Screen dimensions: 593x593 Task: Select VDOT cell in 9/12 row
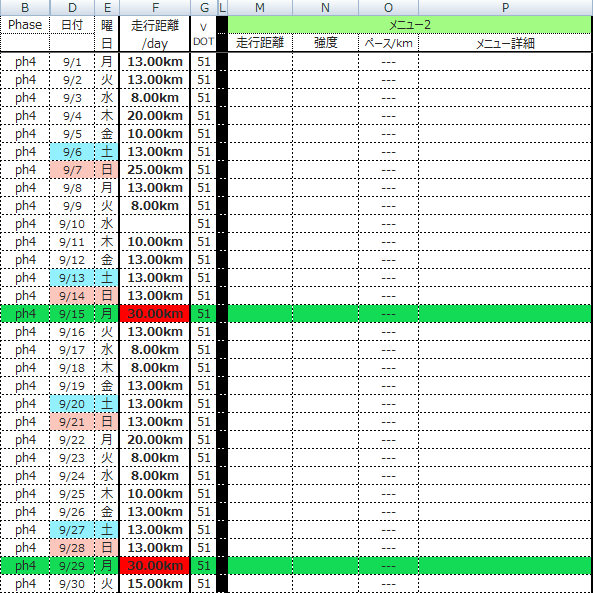click(203, 260)
